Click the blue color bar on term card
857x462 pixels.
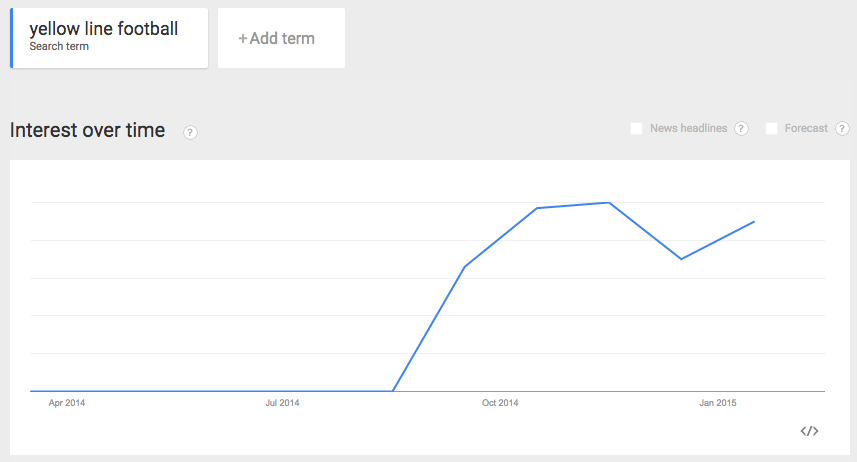[11, 38]
